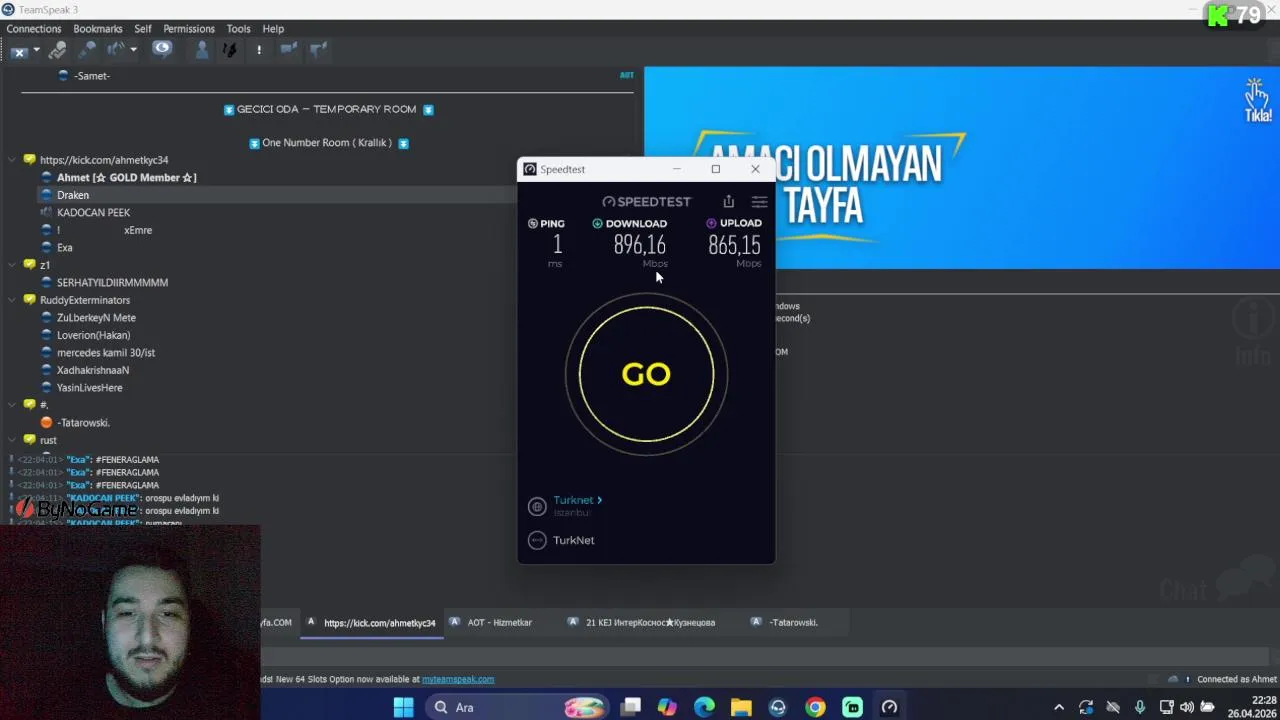The image size is (1280, 720).
Task: Open the Connections menu
Action: pos(34,29)
